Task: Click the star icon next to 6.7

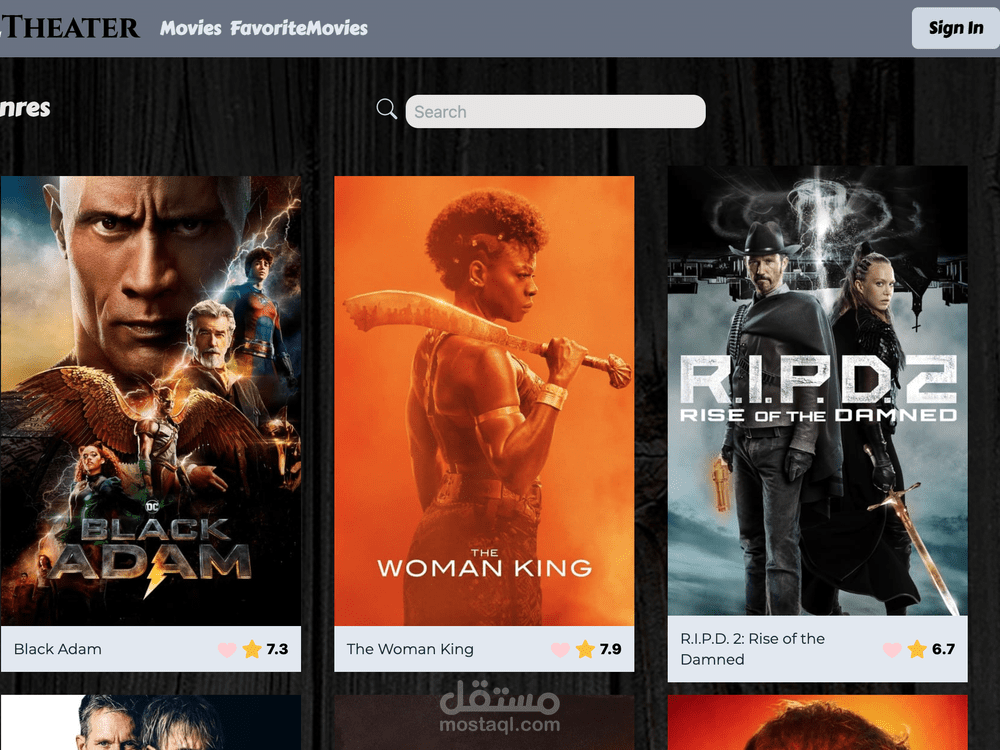Action: (x=917, y=649)
